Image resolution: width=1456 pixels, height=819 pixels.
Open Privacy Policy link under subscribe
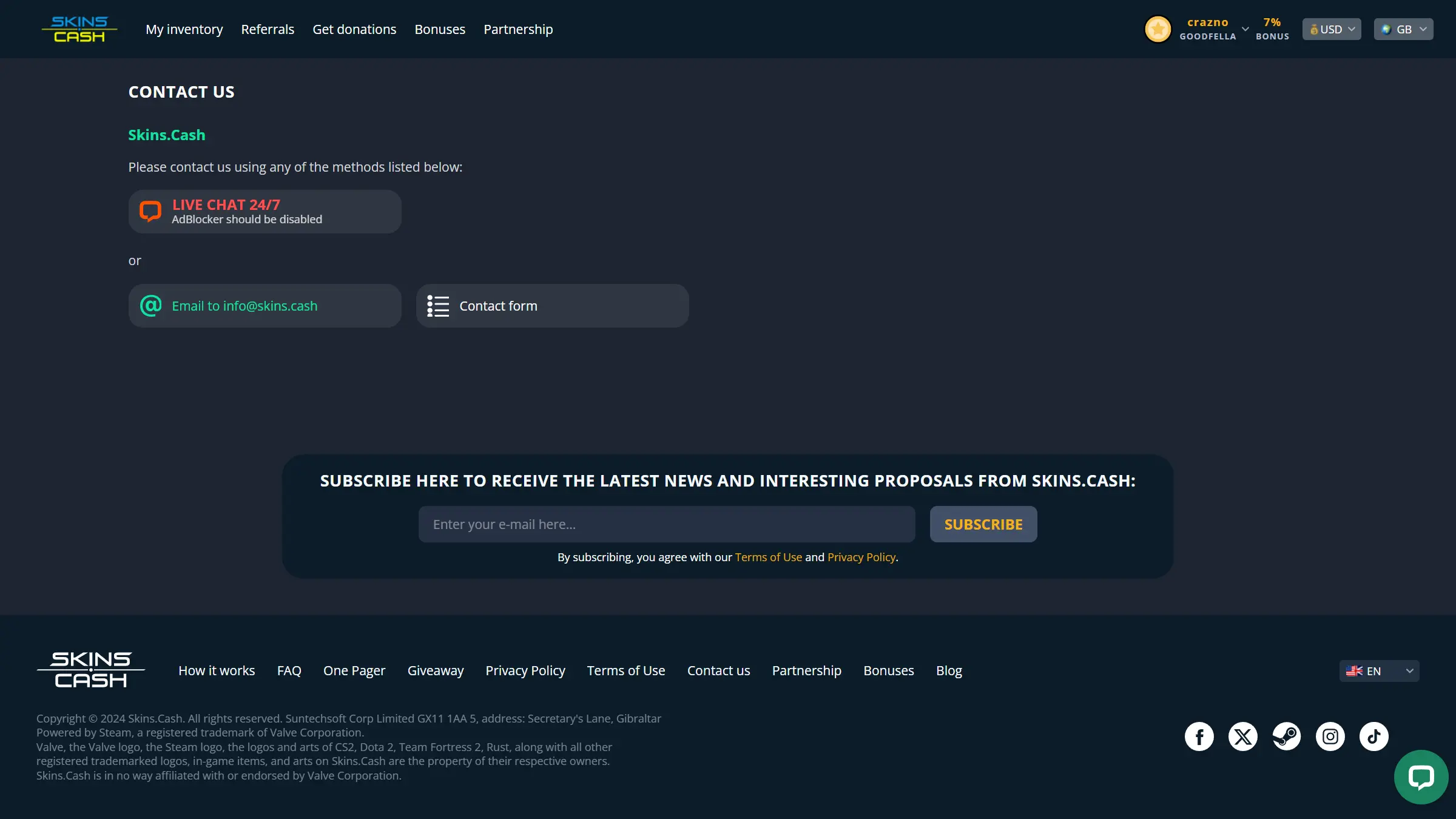861,557
